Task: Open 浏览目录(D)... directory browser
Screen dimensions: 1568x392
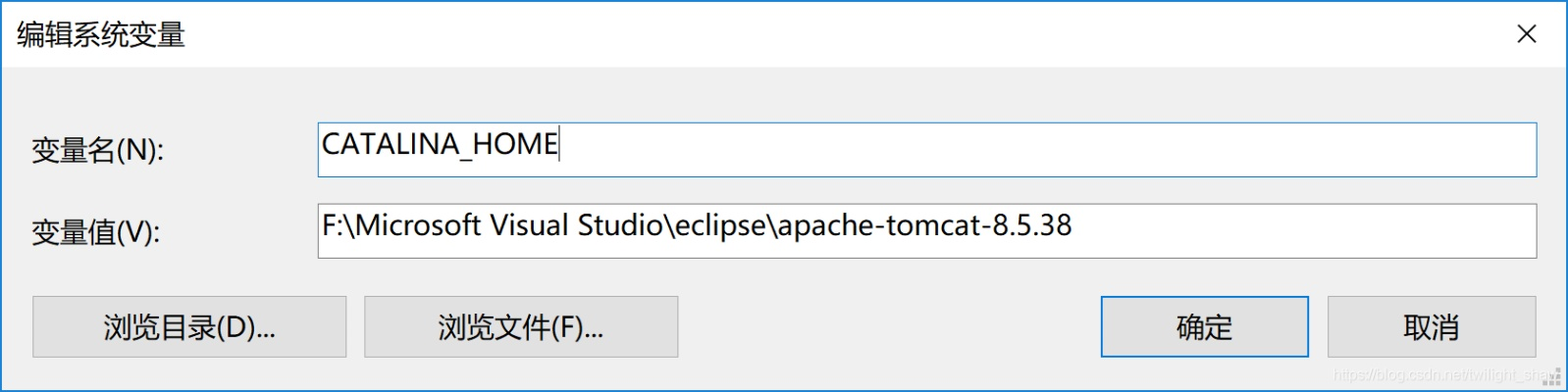Action: point(189,327)
